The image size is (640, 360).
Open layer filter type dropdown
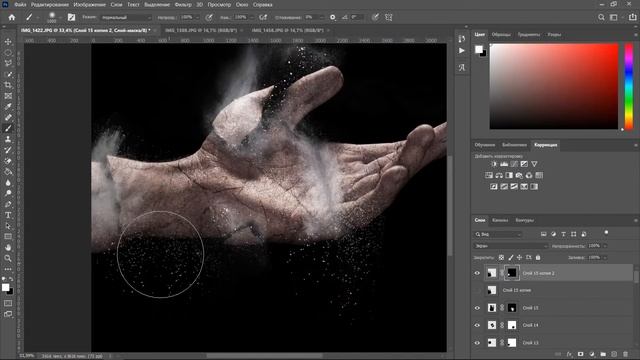498,234
